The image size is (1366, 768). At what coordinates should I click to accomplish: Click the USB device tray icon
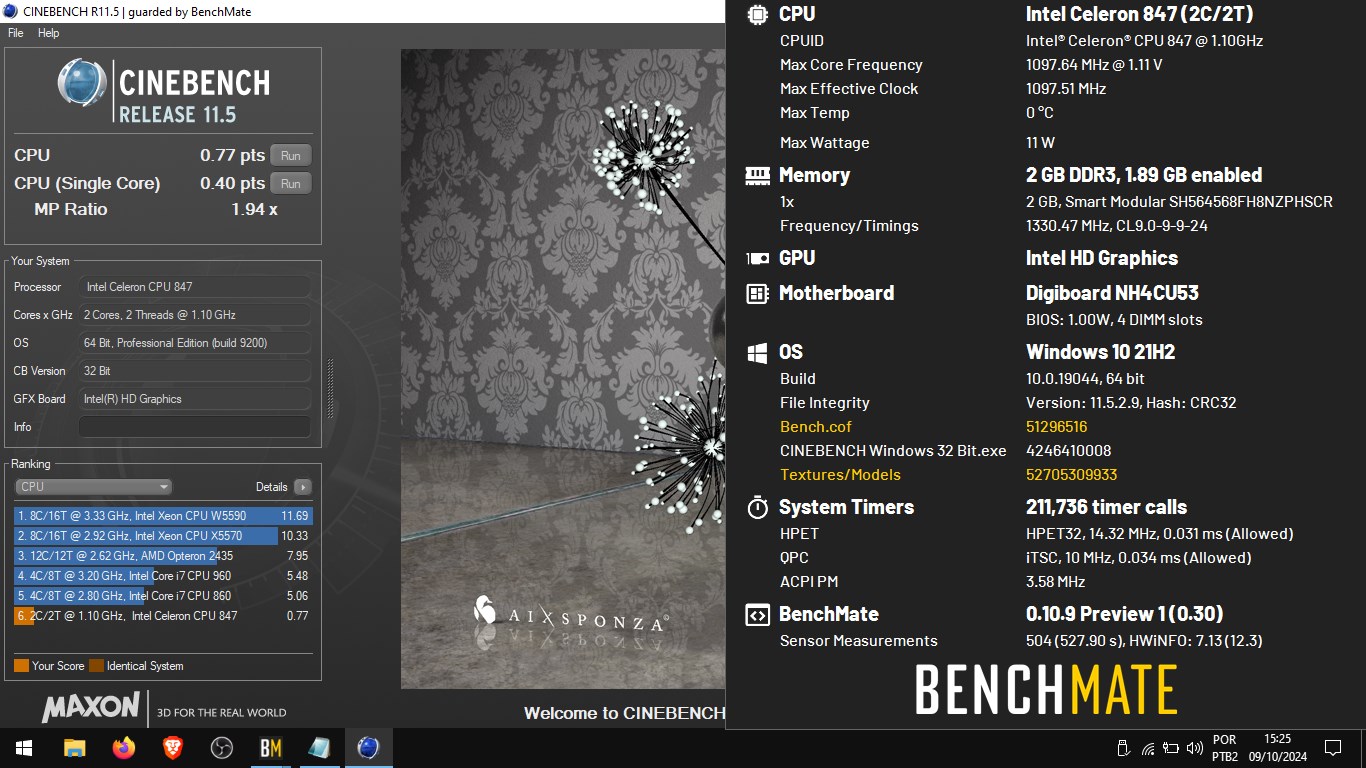coord(1123,748)
